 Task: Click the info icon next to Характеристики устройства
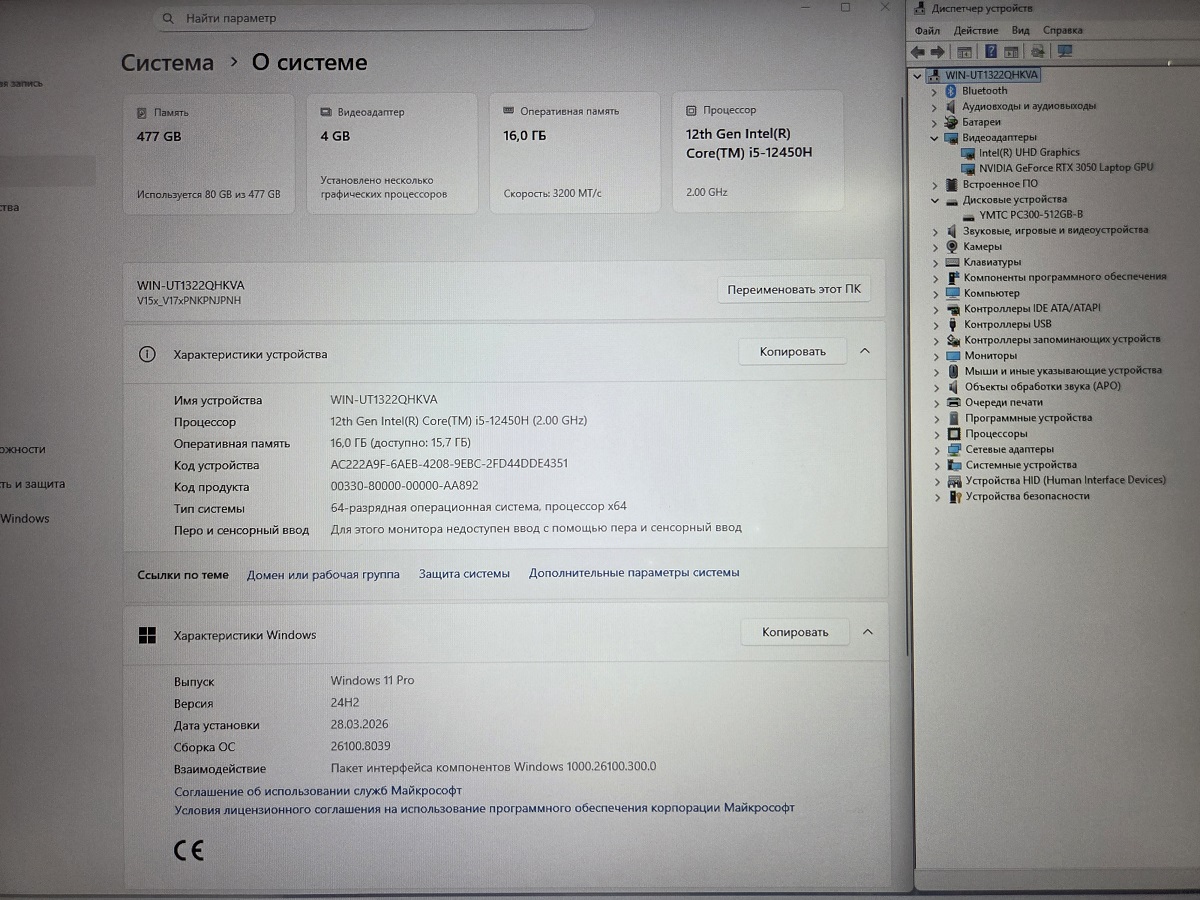(x=147, y=354)
